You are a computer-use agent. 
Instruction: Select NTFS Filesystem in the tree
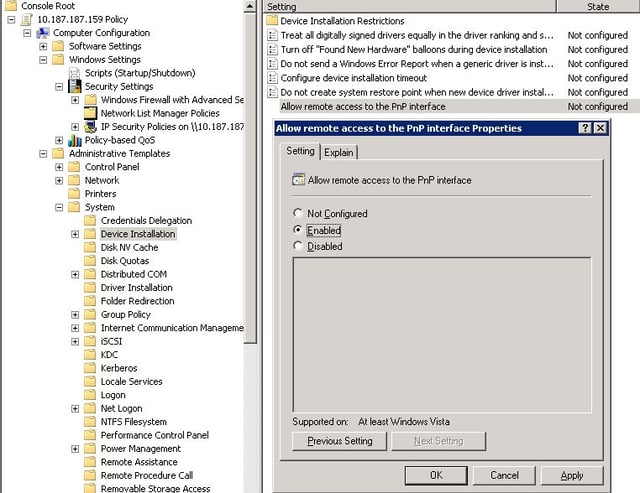[x=134, y=422]
